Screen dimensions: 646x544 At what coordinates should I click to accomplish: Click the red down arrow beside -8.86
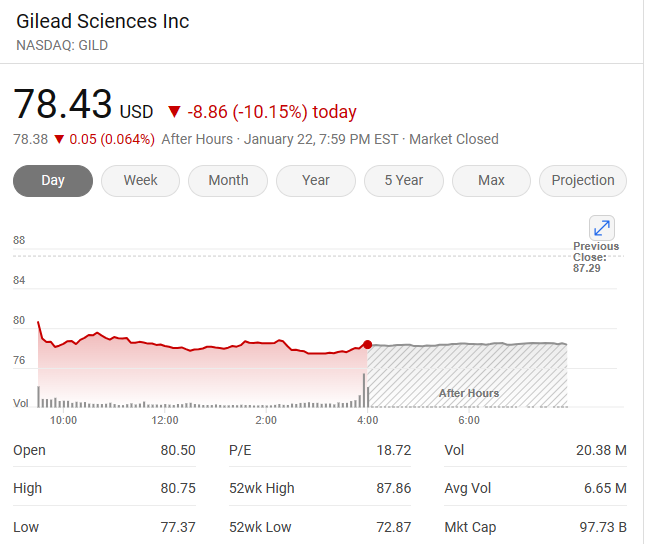tap(174, 112)
